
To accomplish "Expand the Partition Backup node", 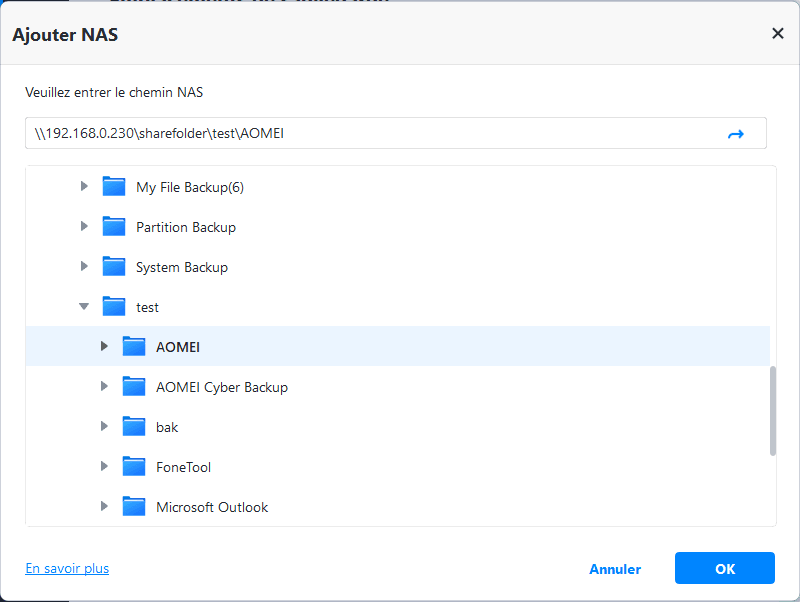I will (84, 227).
